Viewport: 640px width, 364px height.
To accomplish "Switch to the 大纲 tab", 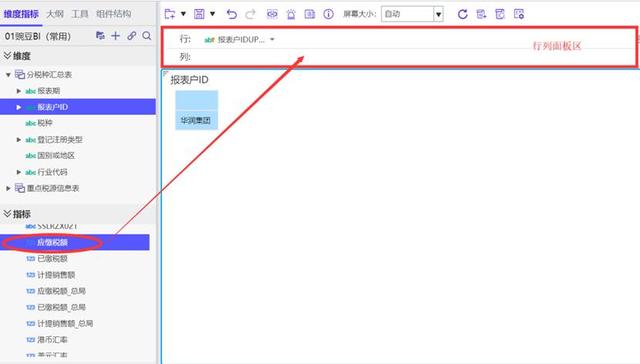I will (55, 14).
